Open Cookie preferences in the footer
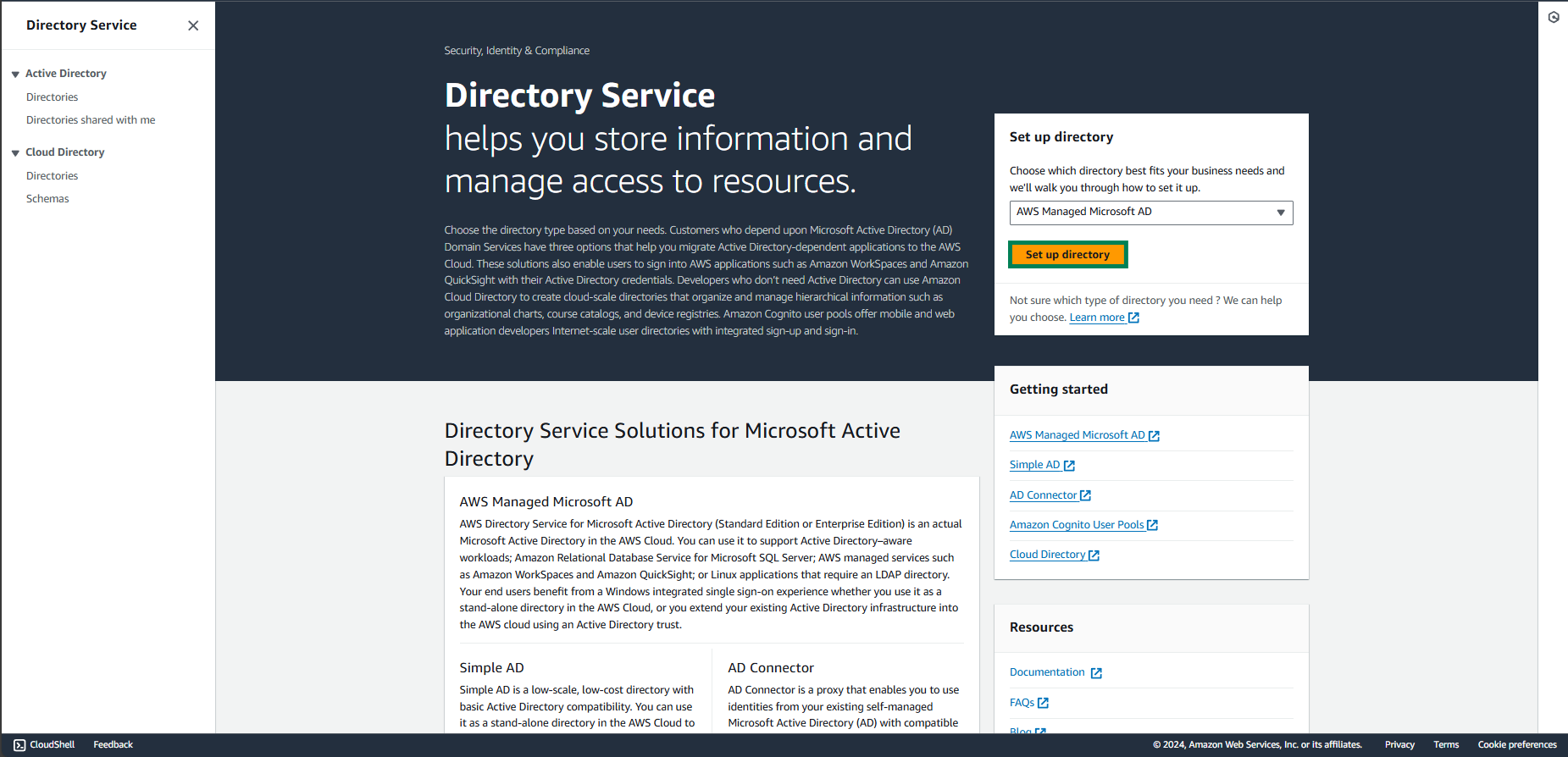This screenshot has height=757, width=1568. coord(1516,745)
